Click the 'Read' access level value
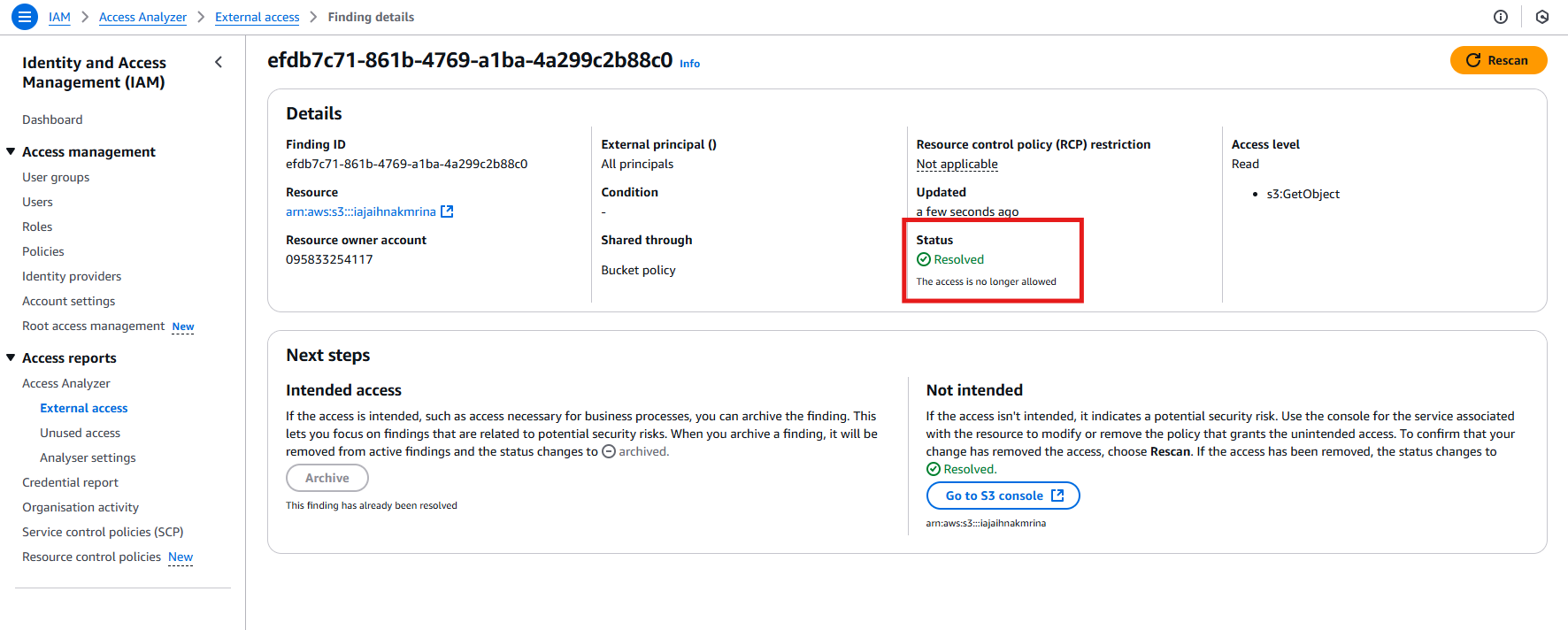This screenshot has width=1568, height=630. coord(1245,164)
